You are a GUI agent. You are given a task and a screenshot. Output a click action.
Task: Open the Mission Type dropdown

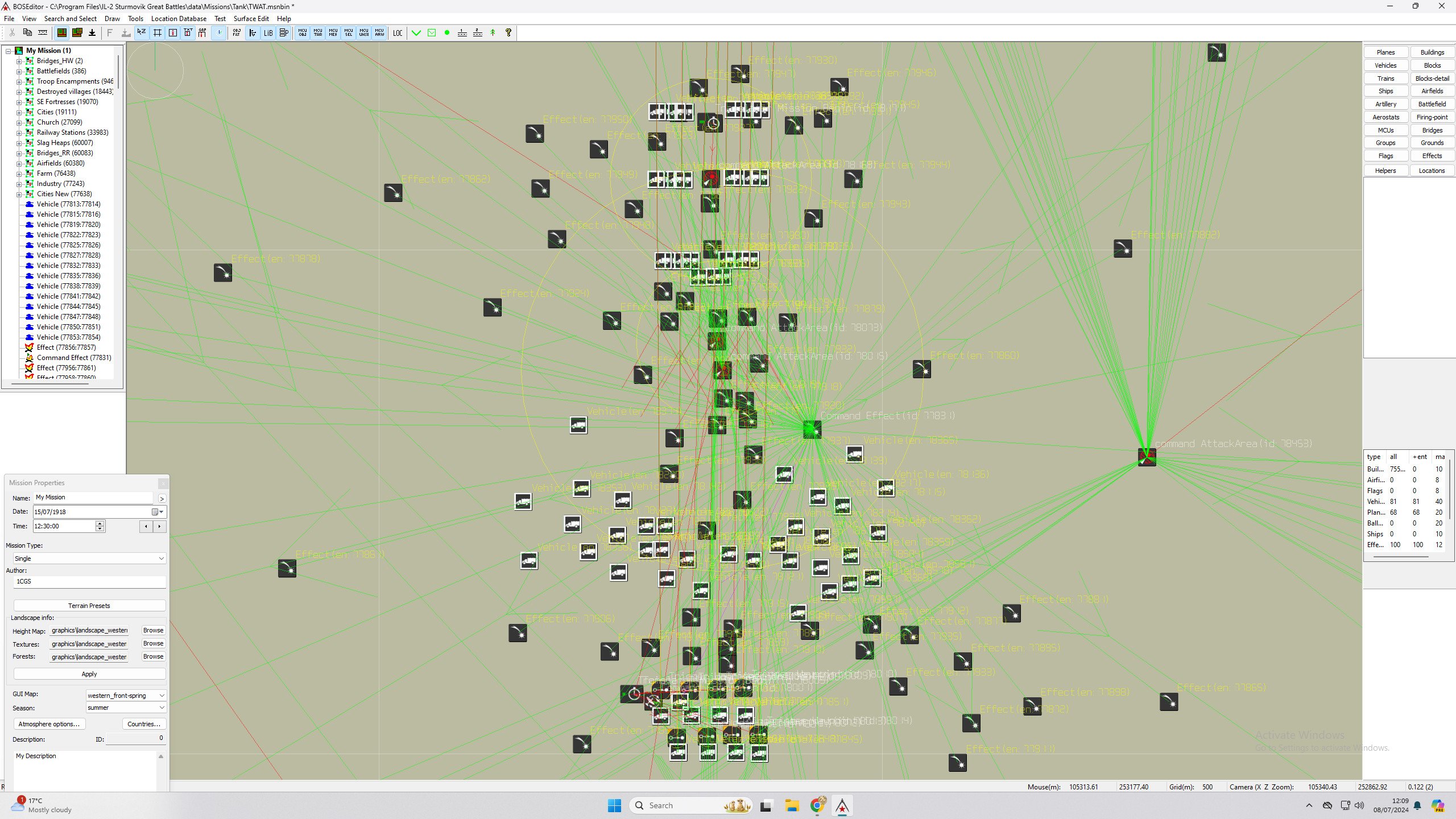(89, 559)
